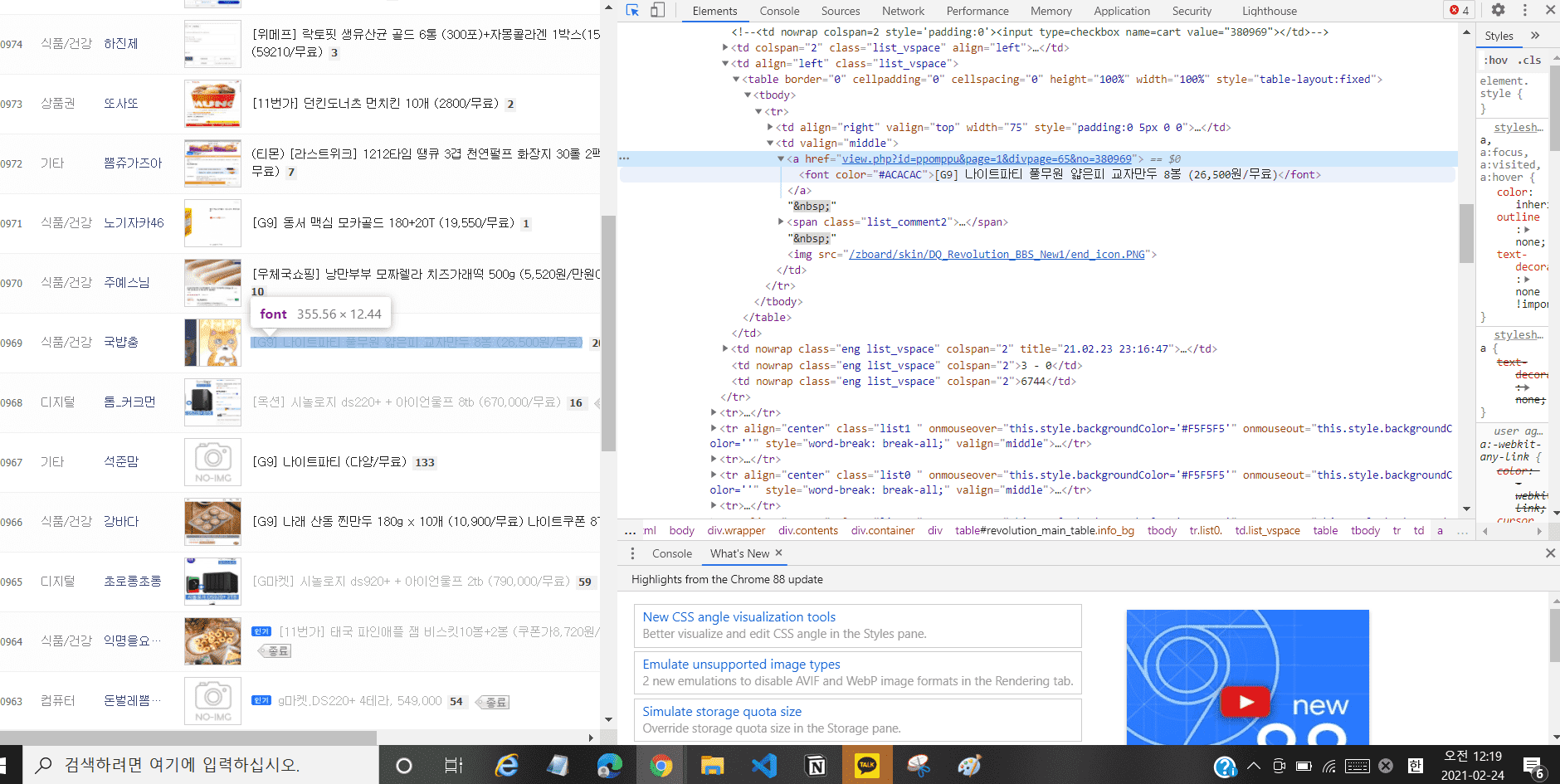Image resolution: width=1560 pixels, height=784 pixels.
Task: Select div.wrapper in the breadcrumb trail
Action: point(736,531)
